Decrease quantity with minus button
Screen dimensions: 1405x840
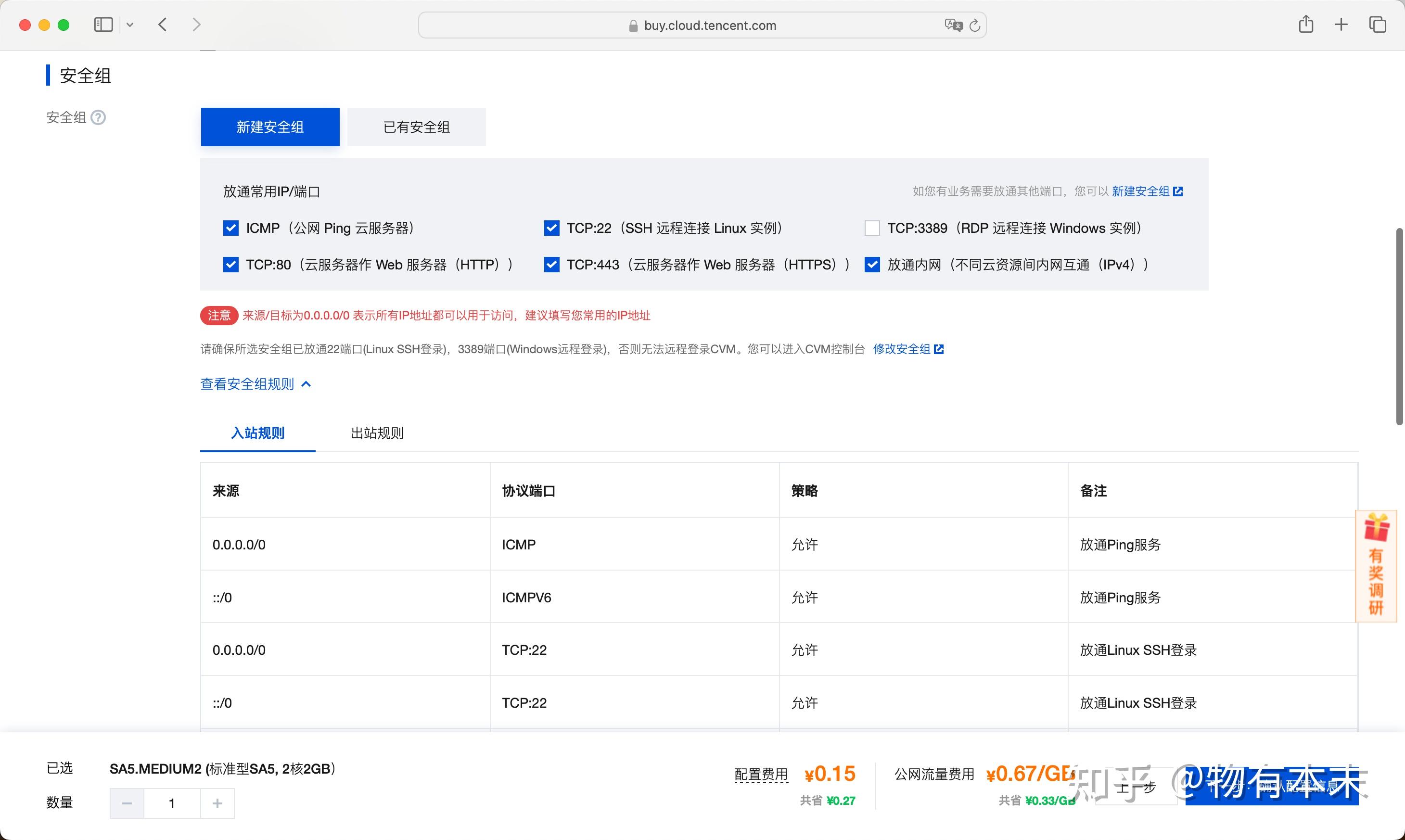[127, 803]
